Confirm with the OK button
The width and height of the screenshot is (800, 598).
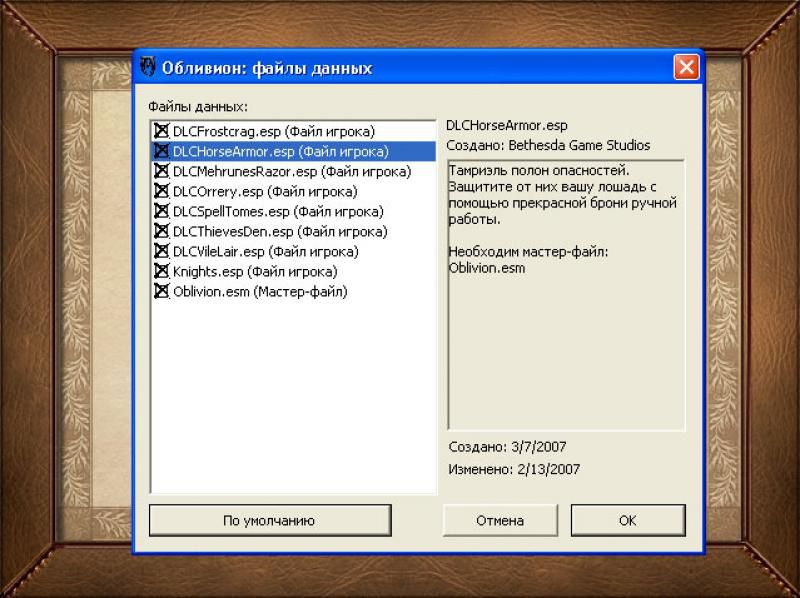627,520
